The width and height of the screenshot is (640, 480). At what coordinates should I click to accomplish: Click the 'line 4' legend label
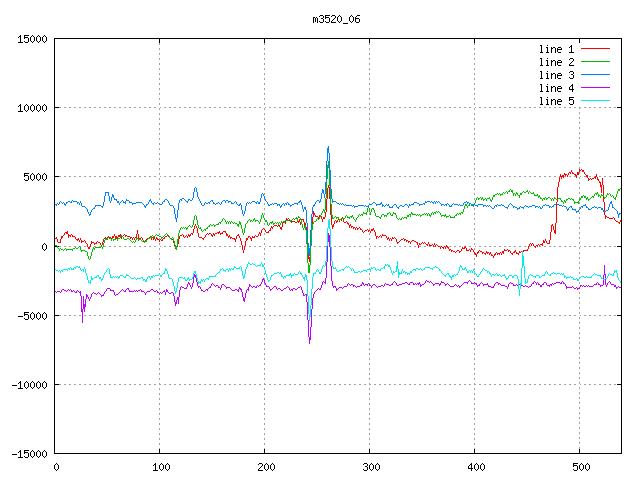556,88
